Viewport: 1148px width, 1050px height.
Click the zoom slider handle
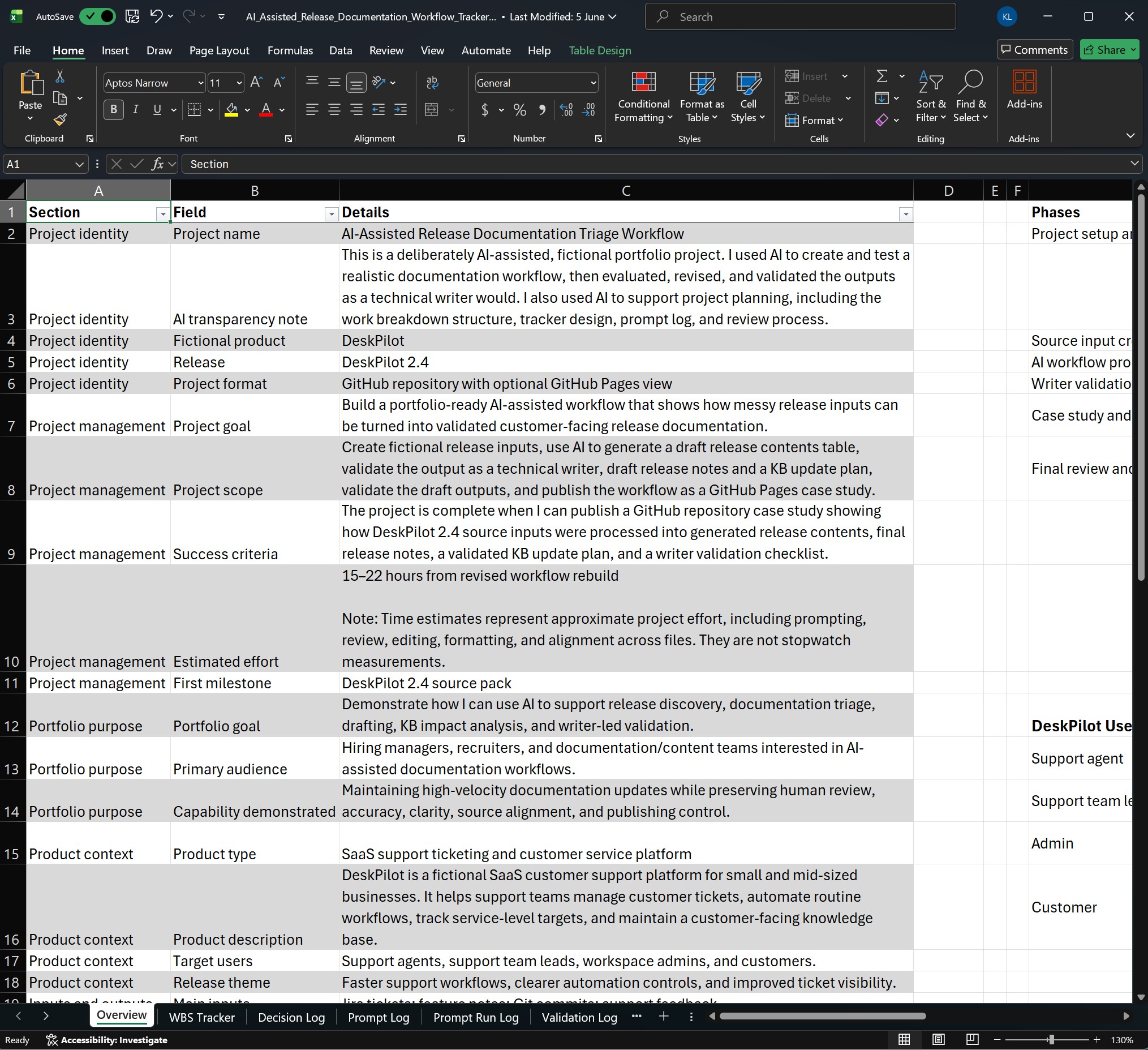tap(1051, 1039)
